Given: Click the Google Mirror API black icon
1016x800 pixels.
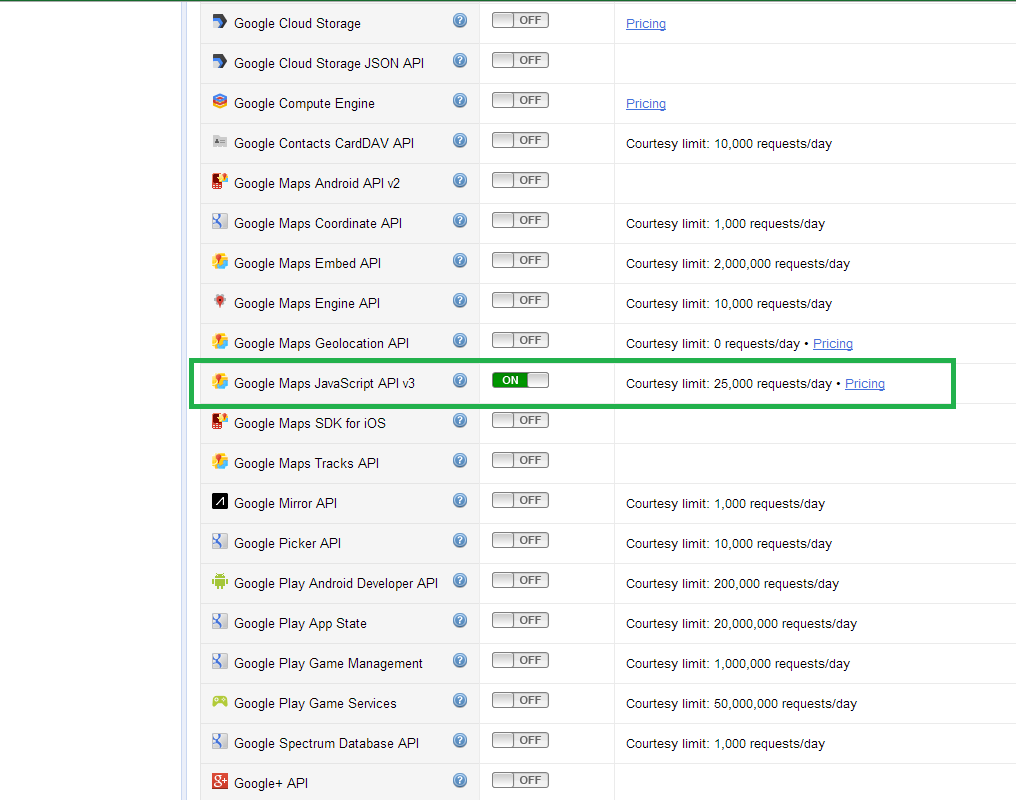Looking at the screenshot, I should click(220, 501).
